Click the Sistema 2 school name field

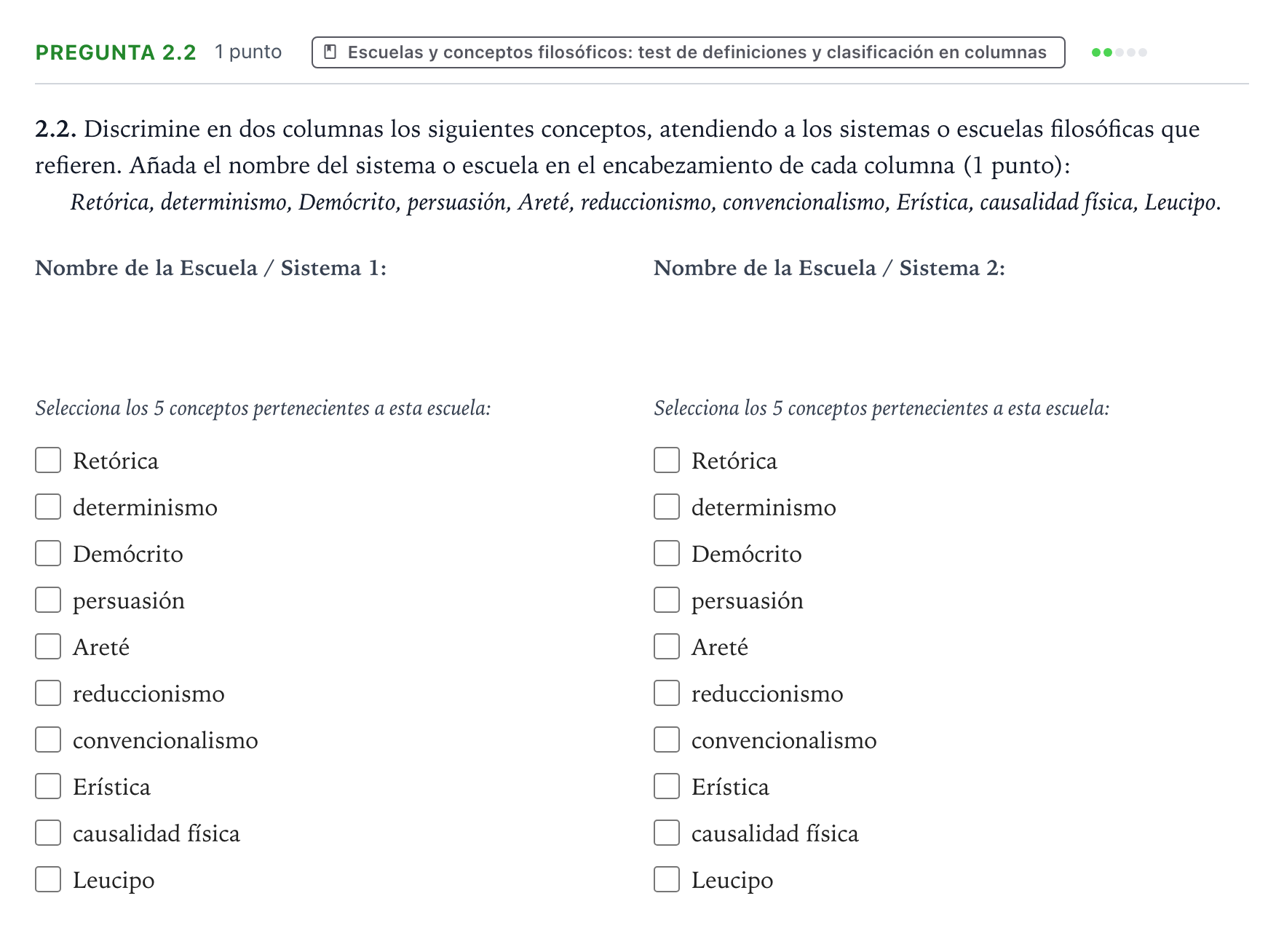tap(940, 329)
